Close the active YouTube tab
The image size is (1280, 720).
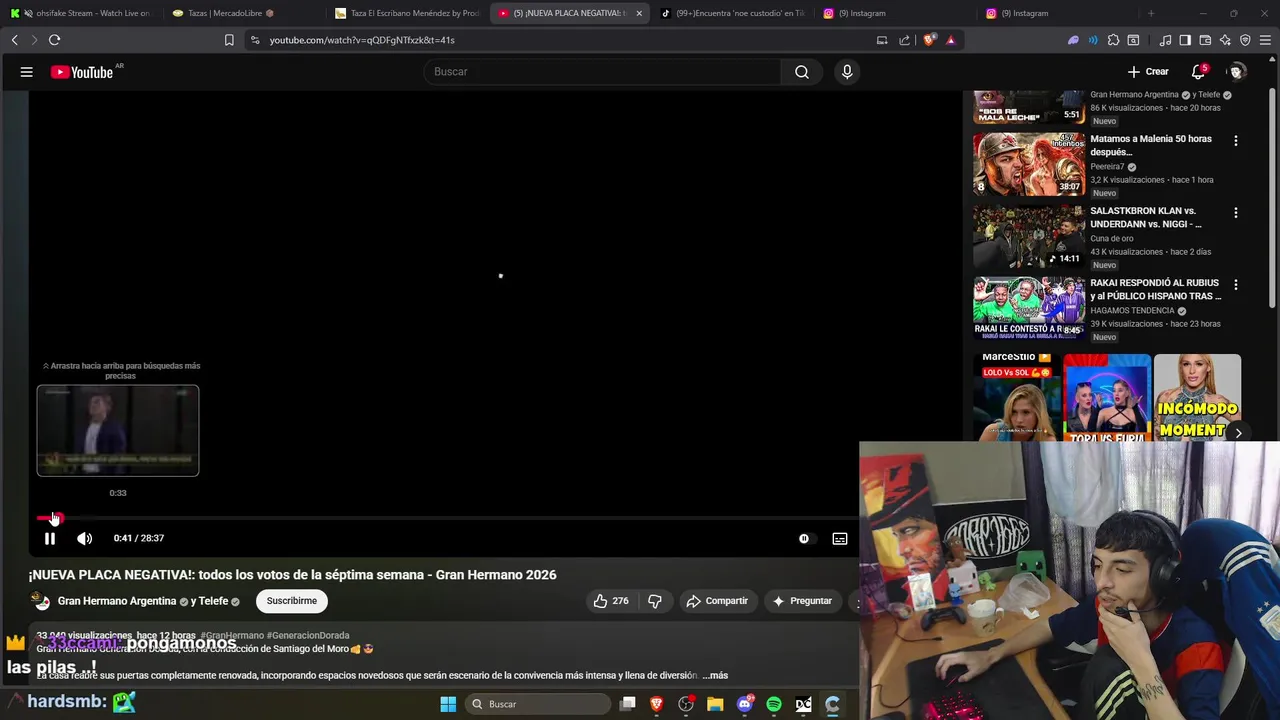(639, 13)
